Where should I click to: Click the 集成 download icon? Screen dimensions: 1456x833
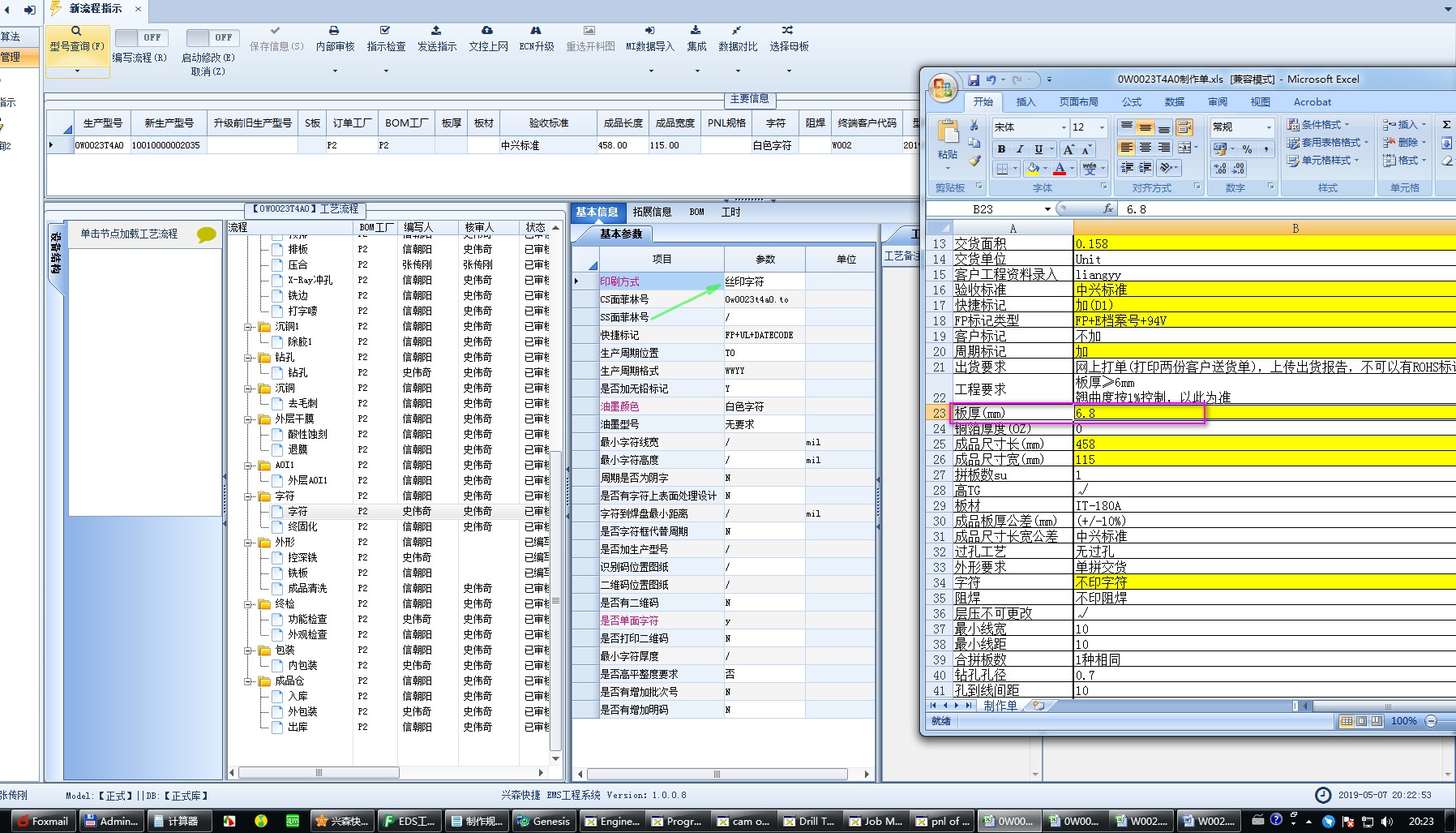[696, 31]
